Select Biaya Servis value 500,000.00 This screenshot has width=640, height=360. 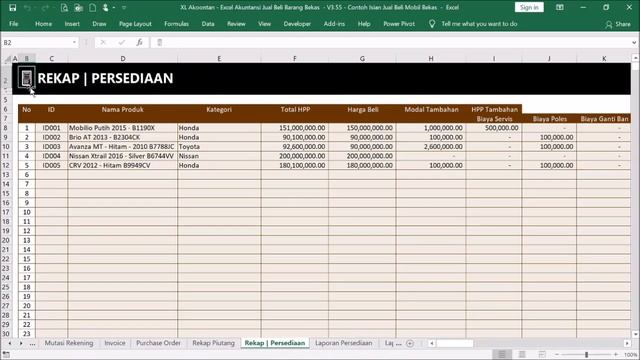494,128
